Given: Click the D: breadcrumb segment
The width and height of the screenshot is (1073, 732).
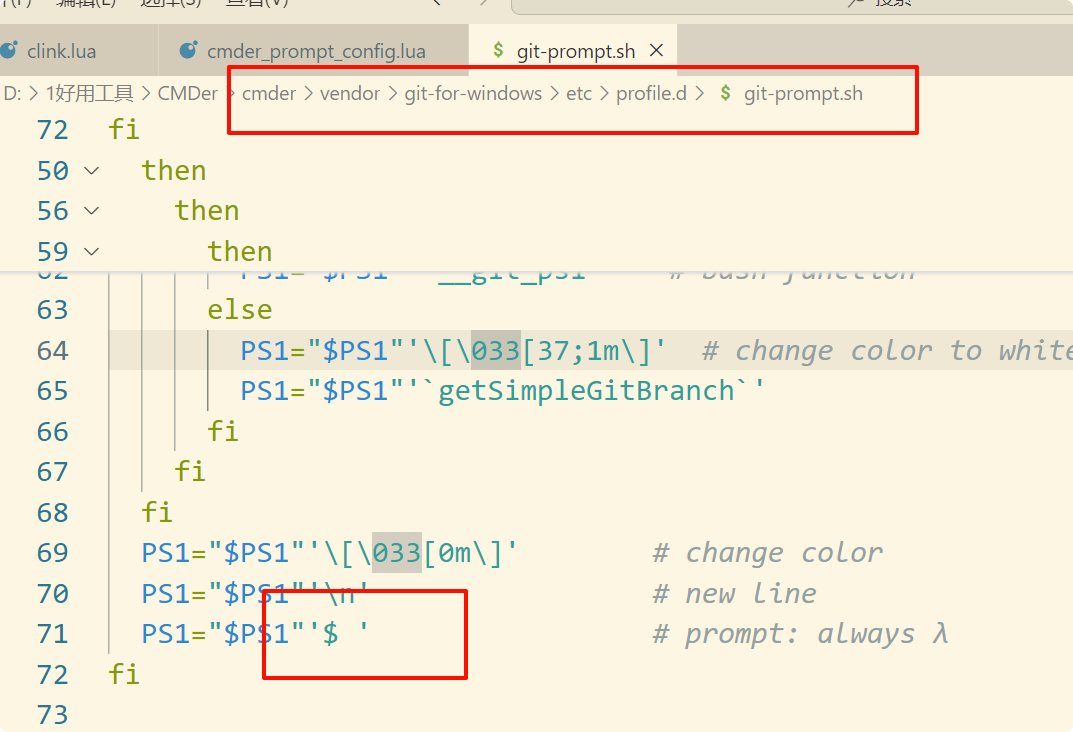Looking at the screenshot, I should point(12,94).
